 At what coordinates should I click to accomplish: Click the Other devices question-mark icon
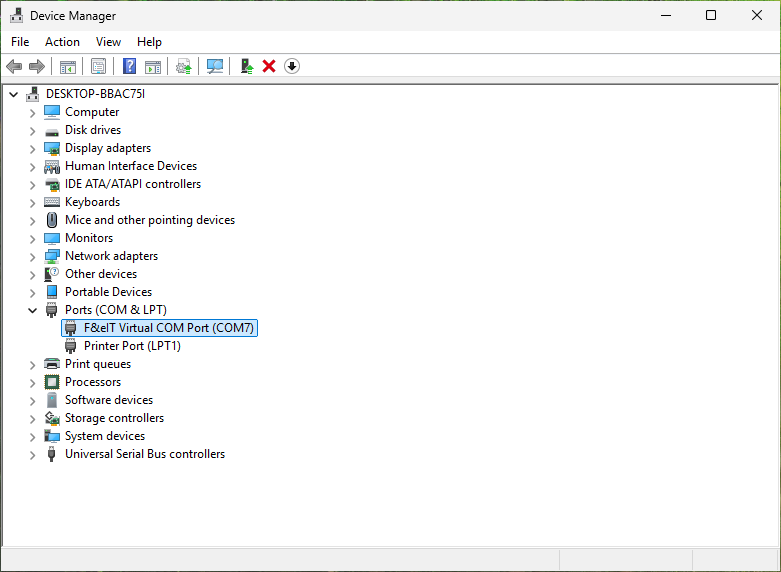click(52, 274)
